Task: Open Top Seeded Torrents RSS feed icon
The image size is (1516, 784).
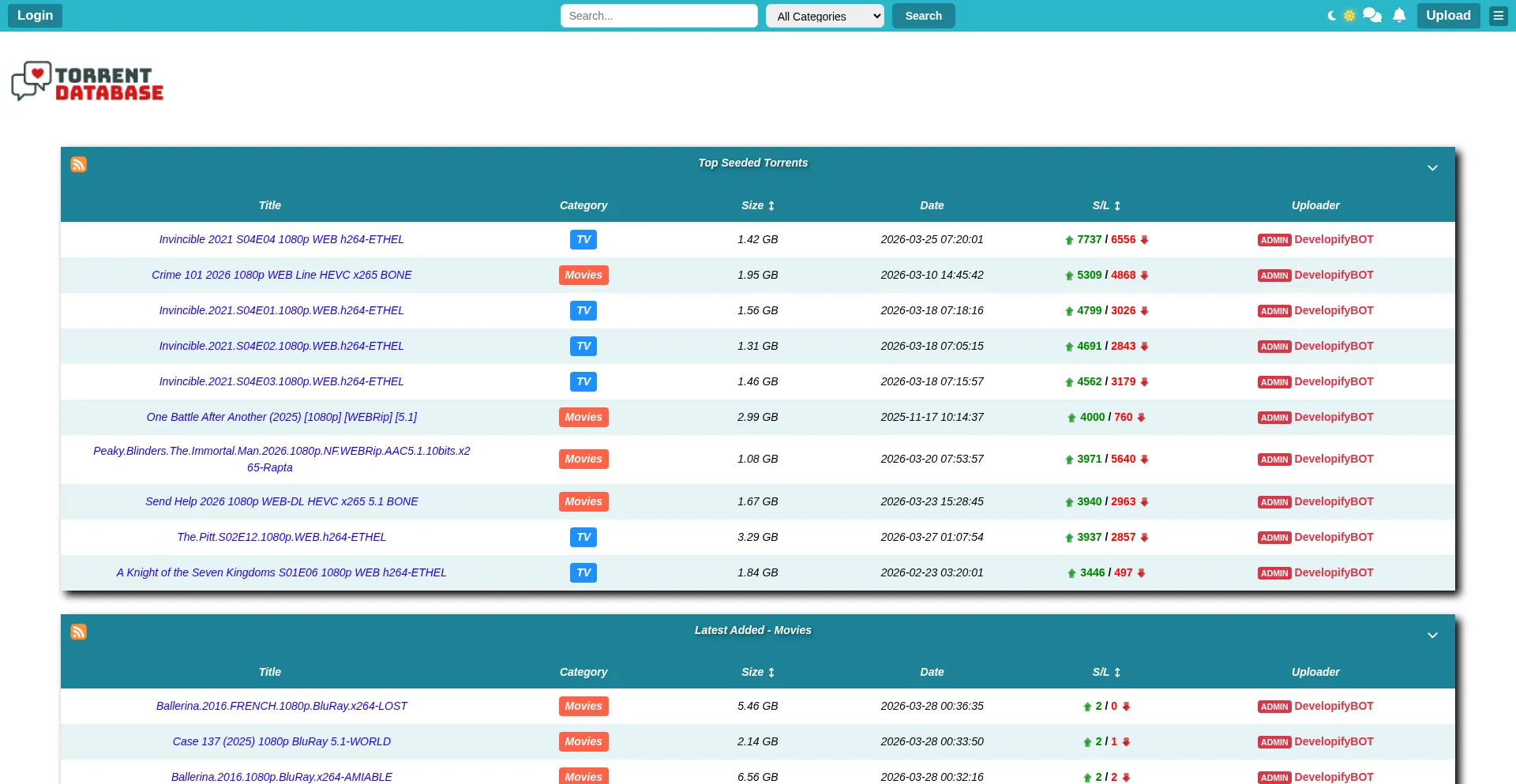Action: (x=79, y=164)
